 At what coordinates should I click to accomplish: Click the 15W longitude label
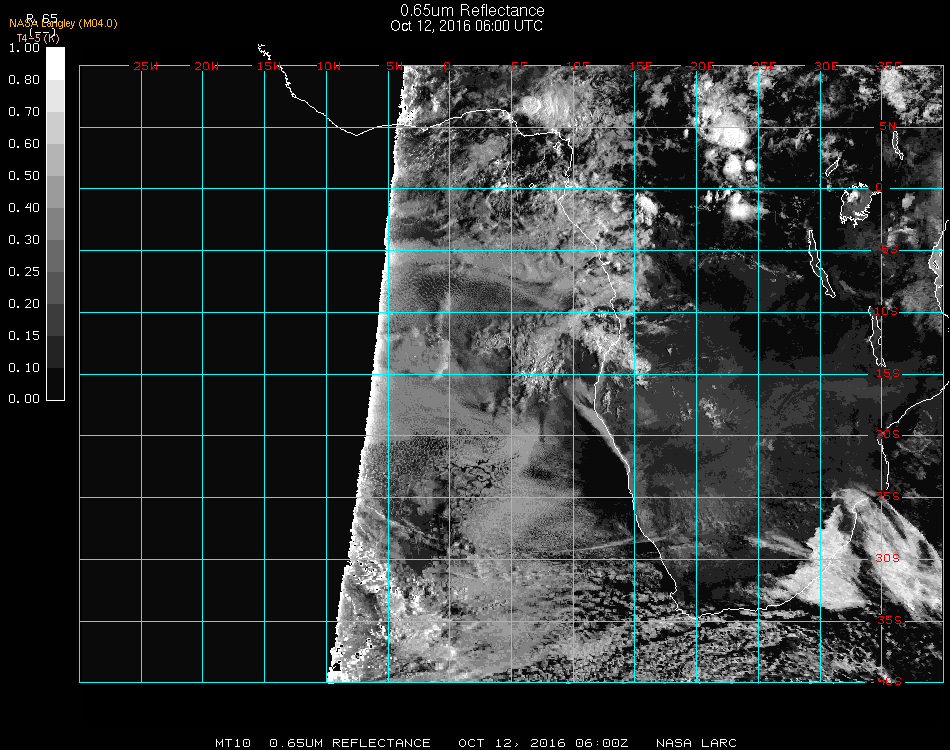point(269,66)
